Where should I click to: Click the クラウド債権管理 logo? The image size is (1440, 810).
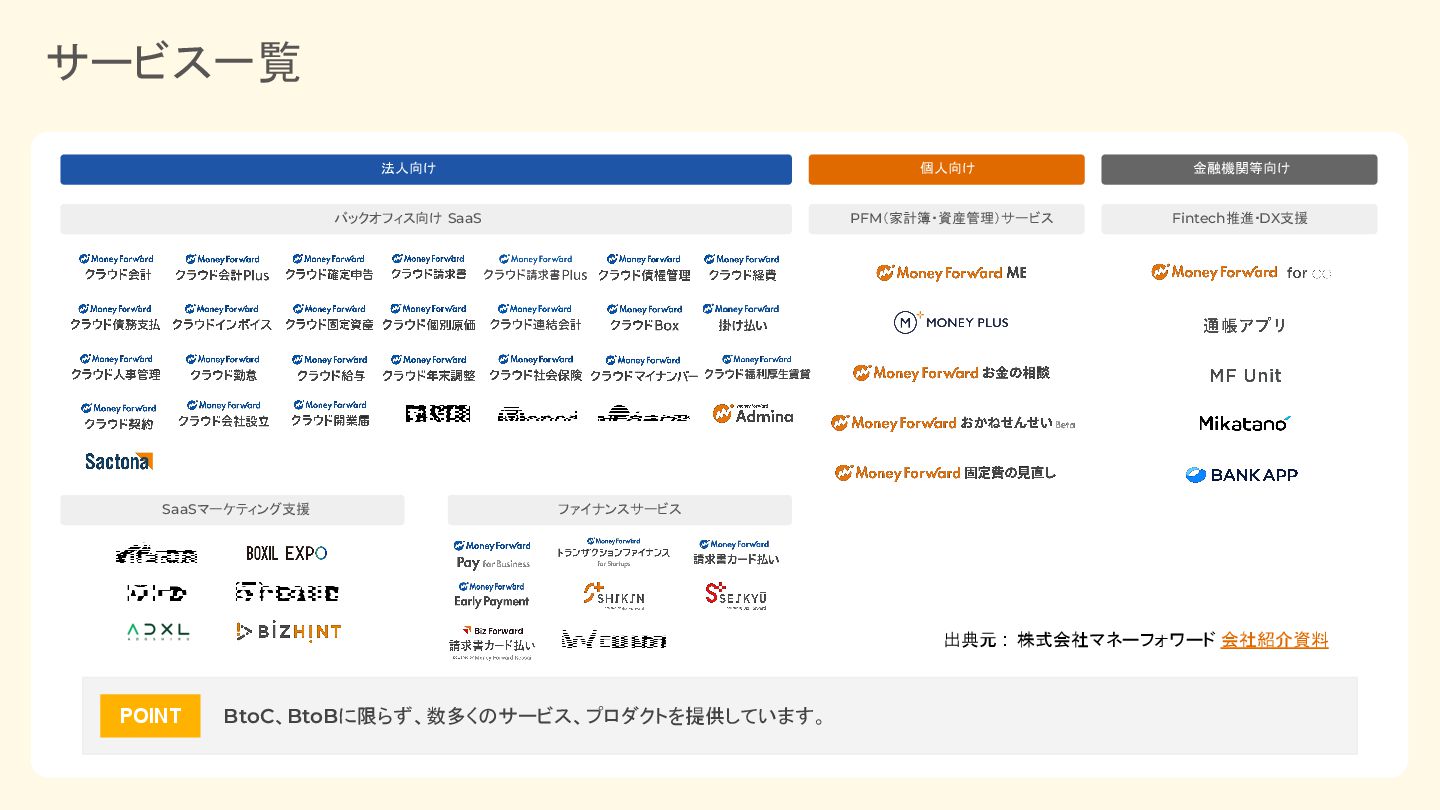pos(644,267)
